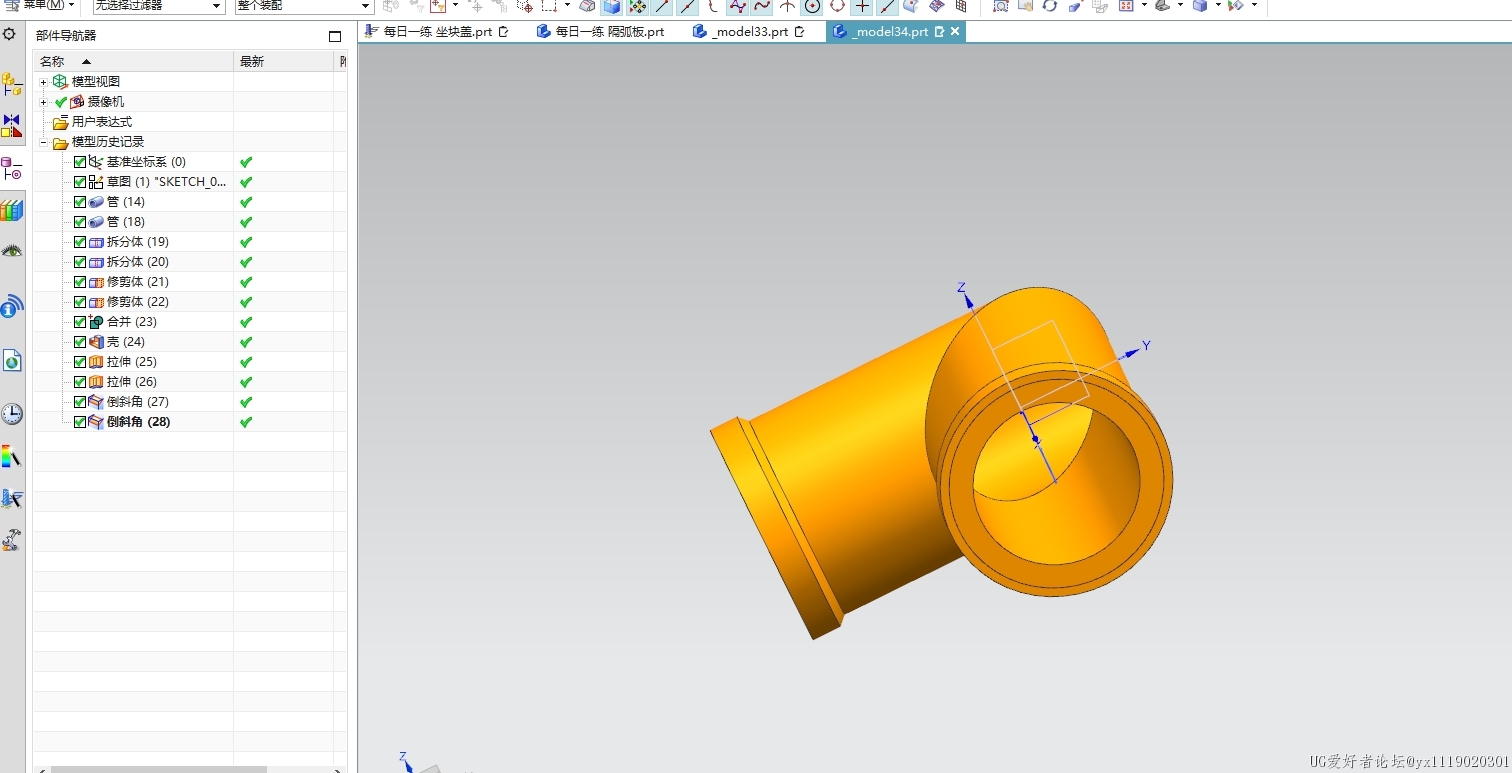1512x773 pixels.
Task: Open dropdown arrow beside shaded cube icon
Action: 1218,6
